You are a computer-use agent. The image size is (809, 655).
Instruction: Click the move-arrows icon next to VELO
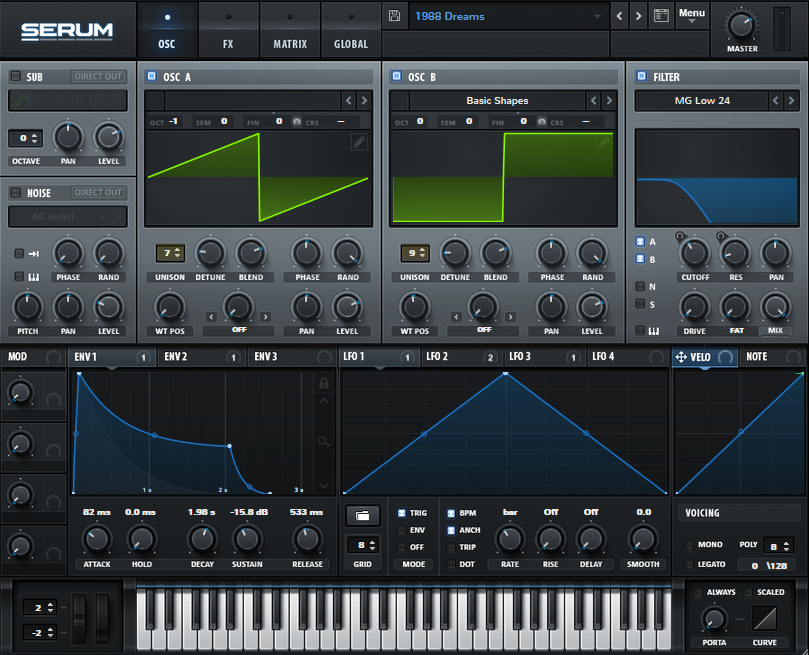(681, 356)
